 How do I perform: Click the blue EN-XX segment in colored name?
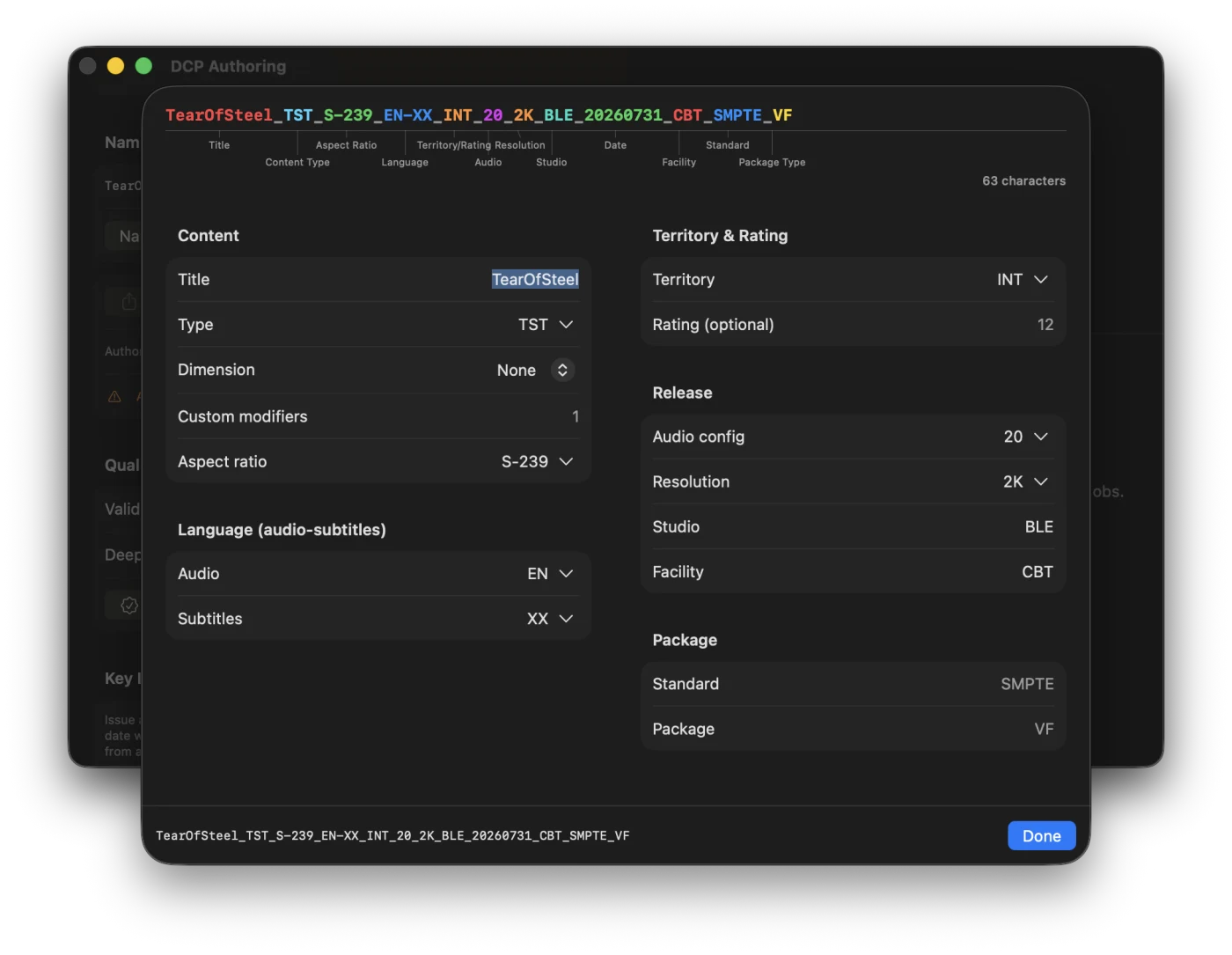(408, 115)
